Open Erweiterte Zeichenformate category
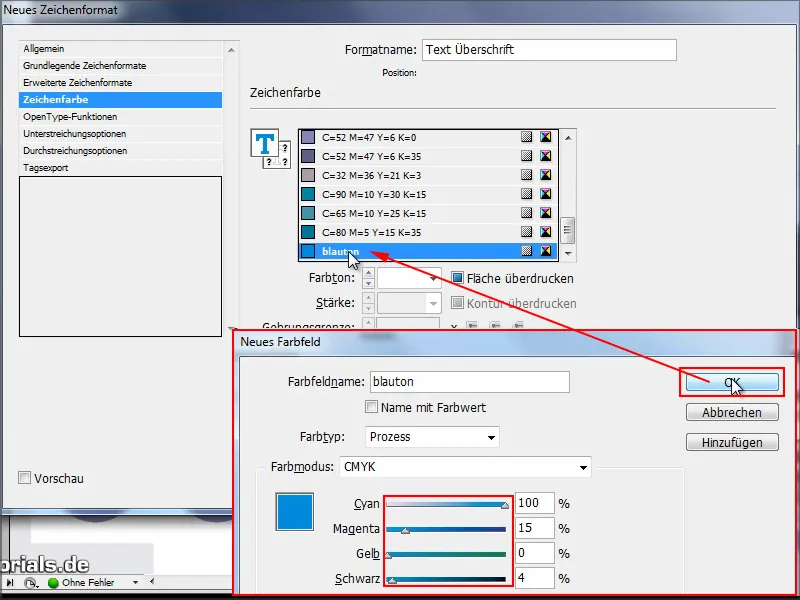This screenshot has height=600, width=800. tap(120, 83)
